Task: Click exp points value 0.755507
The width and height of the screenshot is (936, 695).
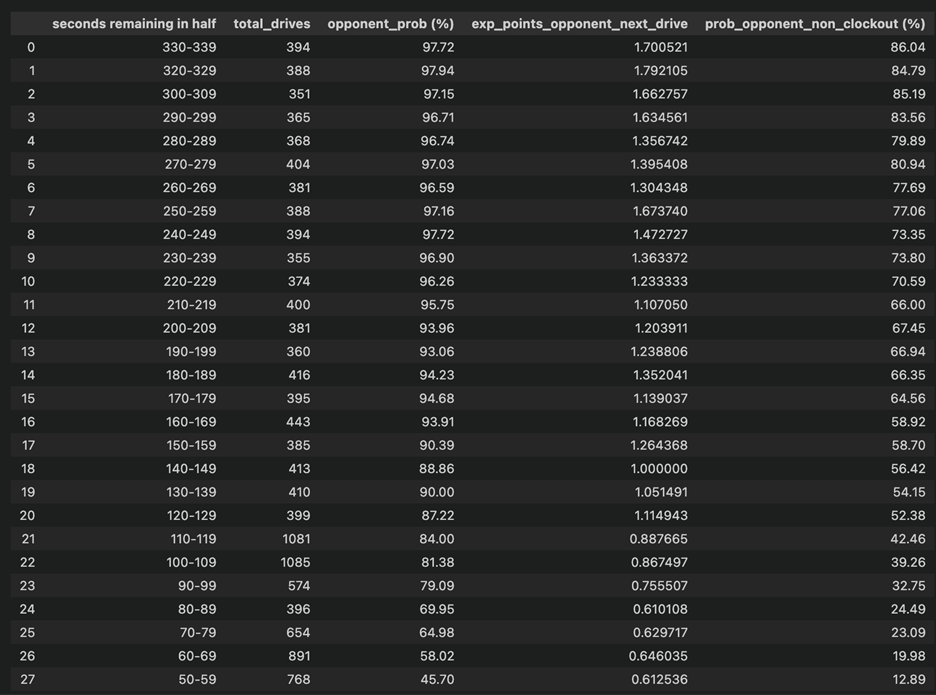Action: (659, 586)
